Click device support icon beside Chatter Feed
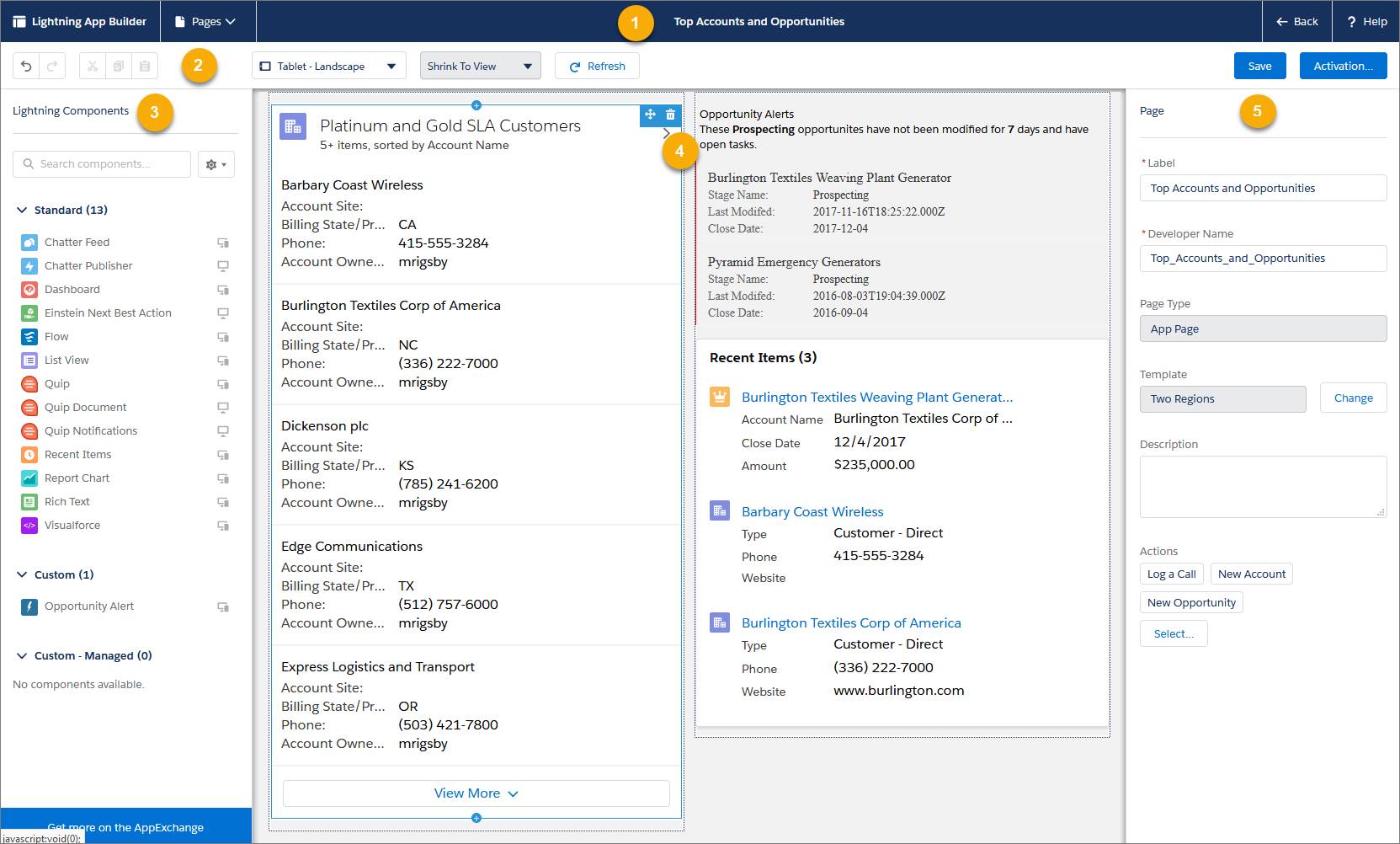Viewport: 1400px width, 844px height. (223, 243)
